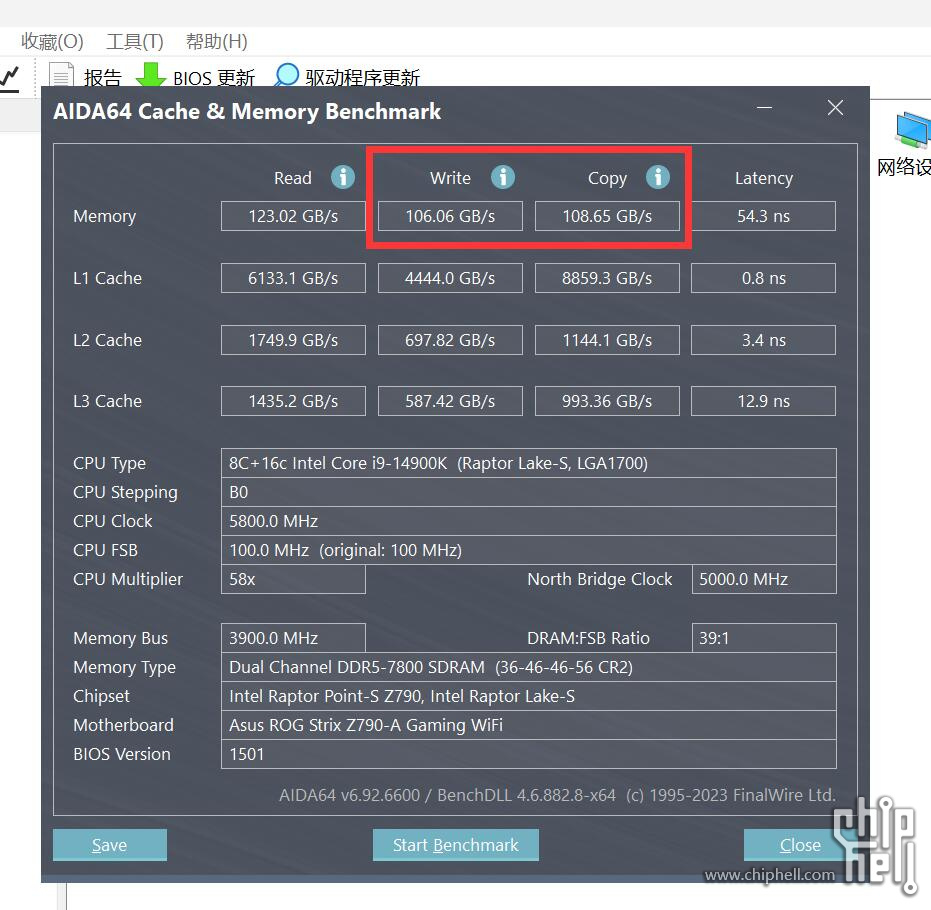Click the Motherboard label

click(124, 725)
